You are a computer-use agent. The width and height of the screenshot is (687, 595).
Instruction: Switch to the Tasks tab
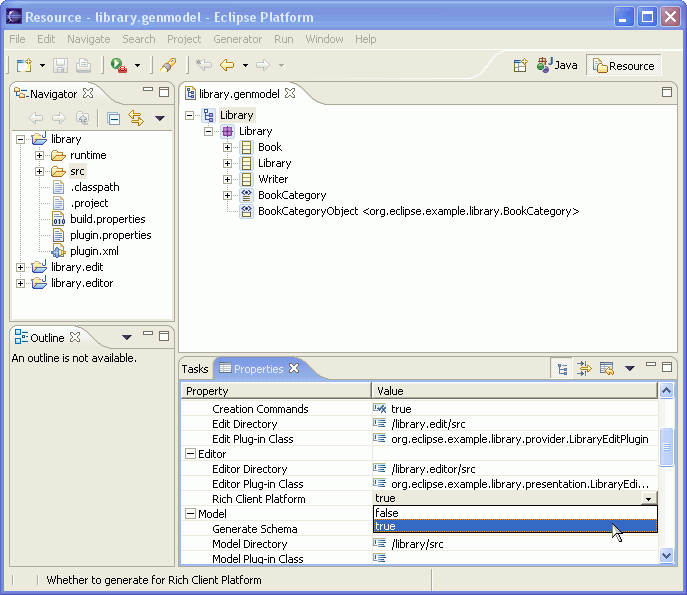(195, 369)
